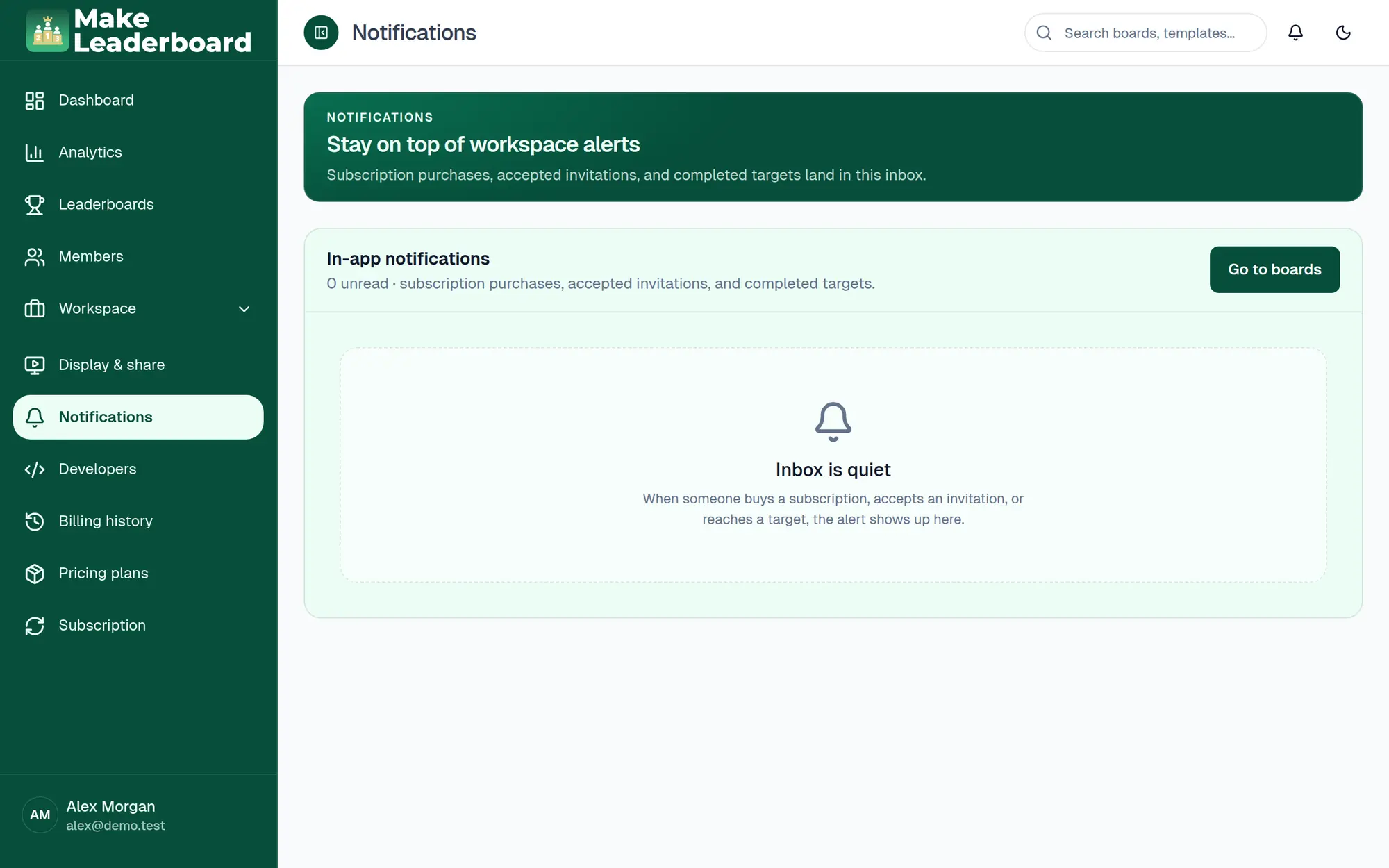Click the Billing history clock icon
The image size is (1389, 868).
35,521
